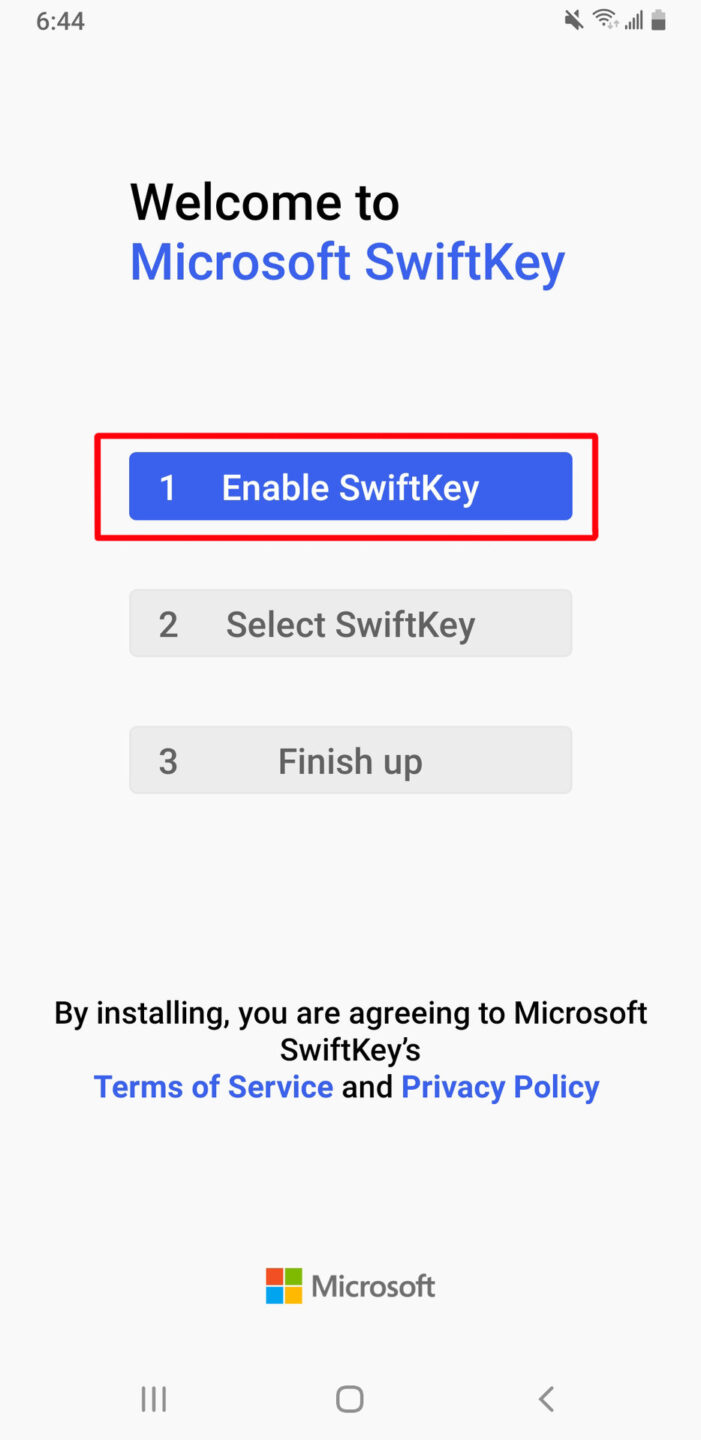Viewport: 701px width, 1440px height.
Task: Tap the Wi-Fi status bar icon
Action: click(604, 20)
